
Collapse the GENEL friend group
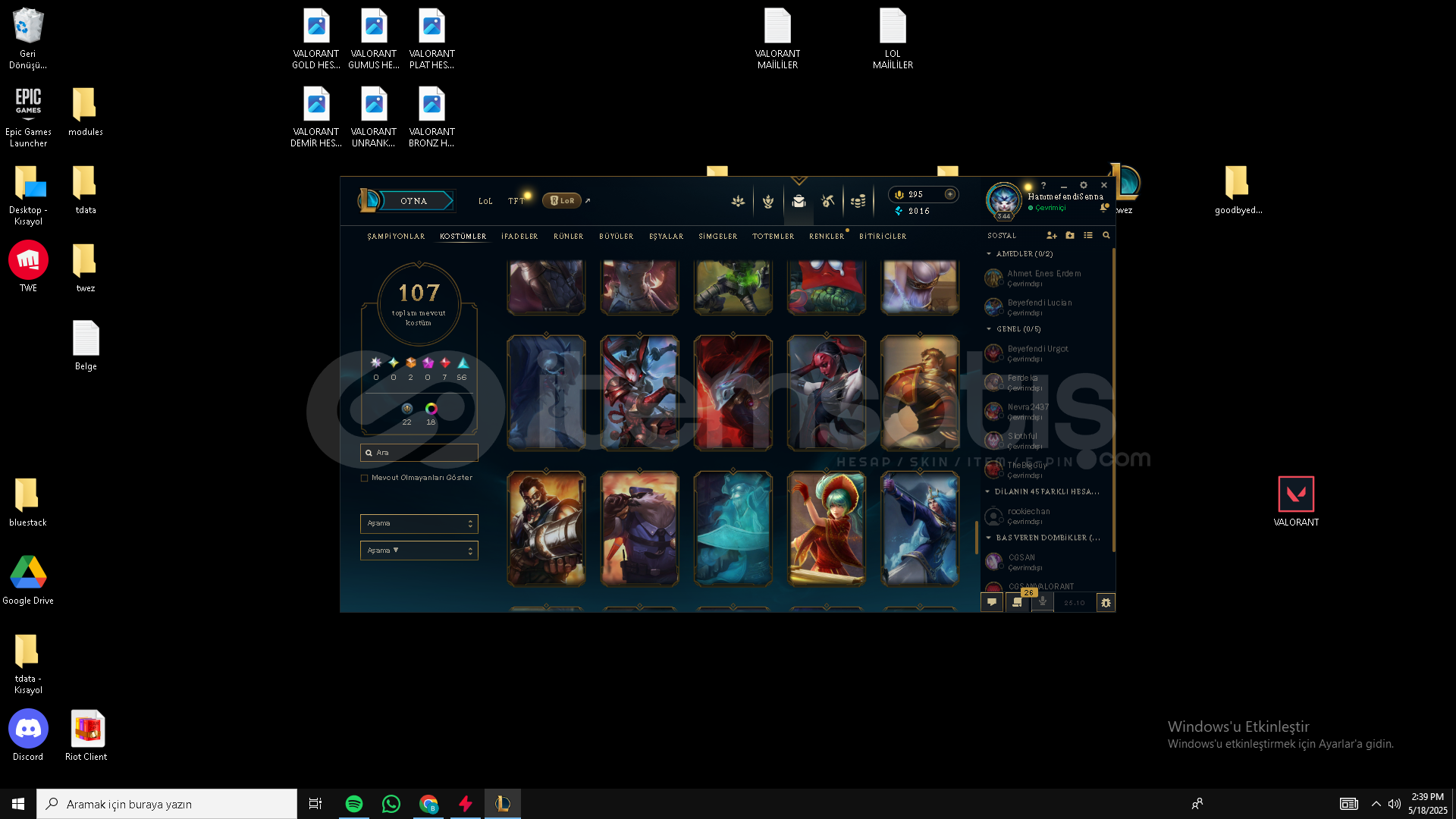coord(989,329)
